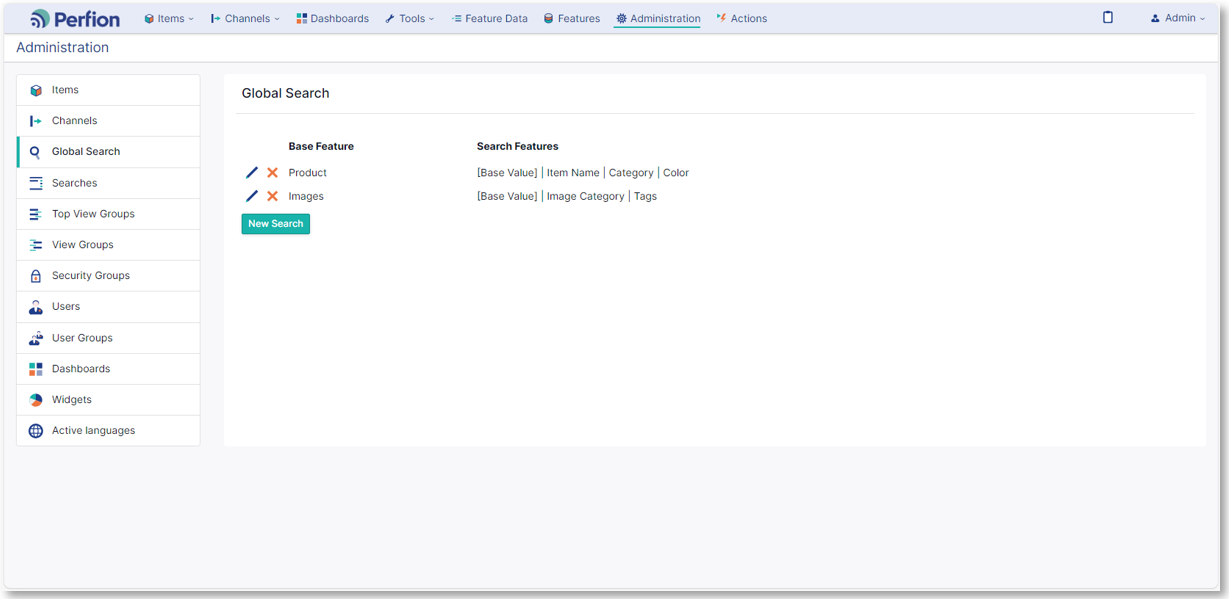Click the Image Category search feature
1229x599 pixels.
tap(585, 196)
